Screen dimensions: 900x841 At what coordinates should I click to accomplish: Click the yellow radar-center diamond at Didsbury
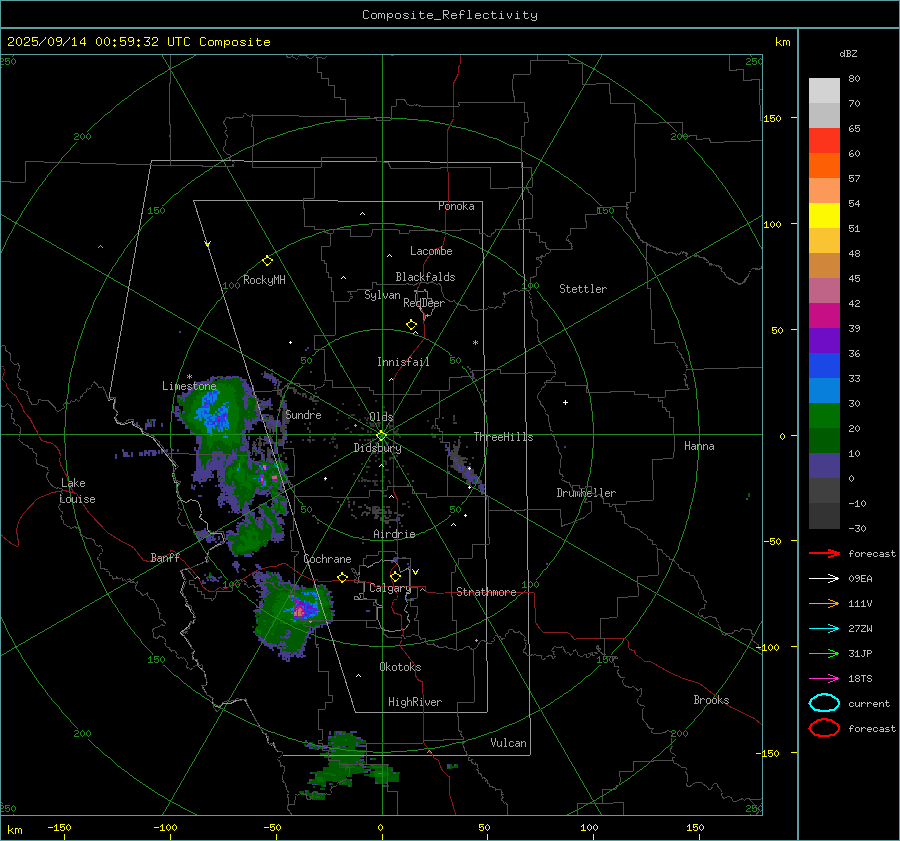click(381, 436)
